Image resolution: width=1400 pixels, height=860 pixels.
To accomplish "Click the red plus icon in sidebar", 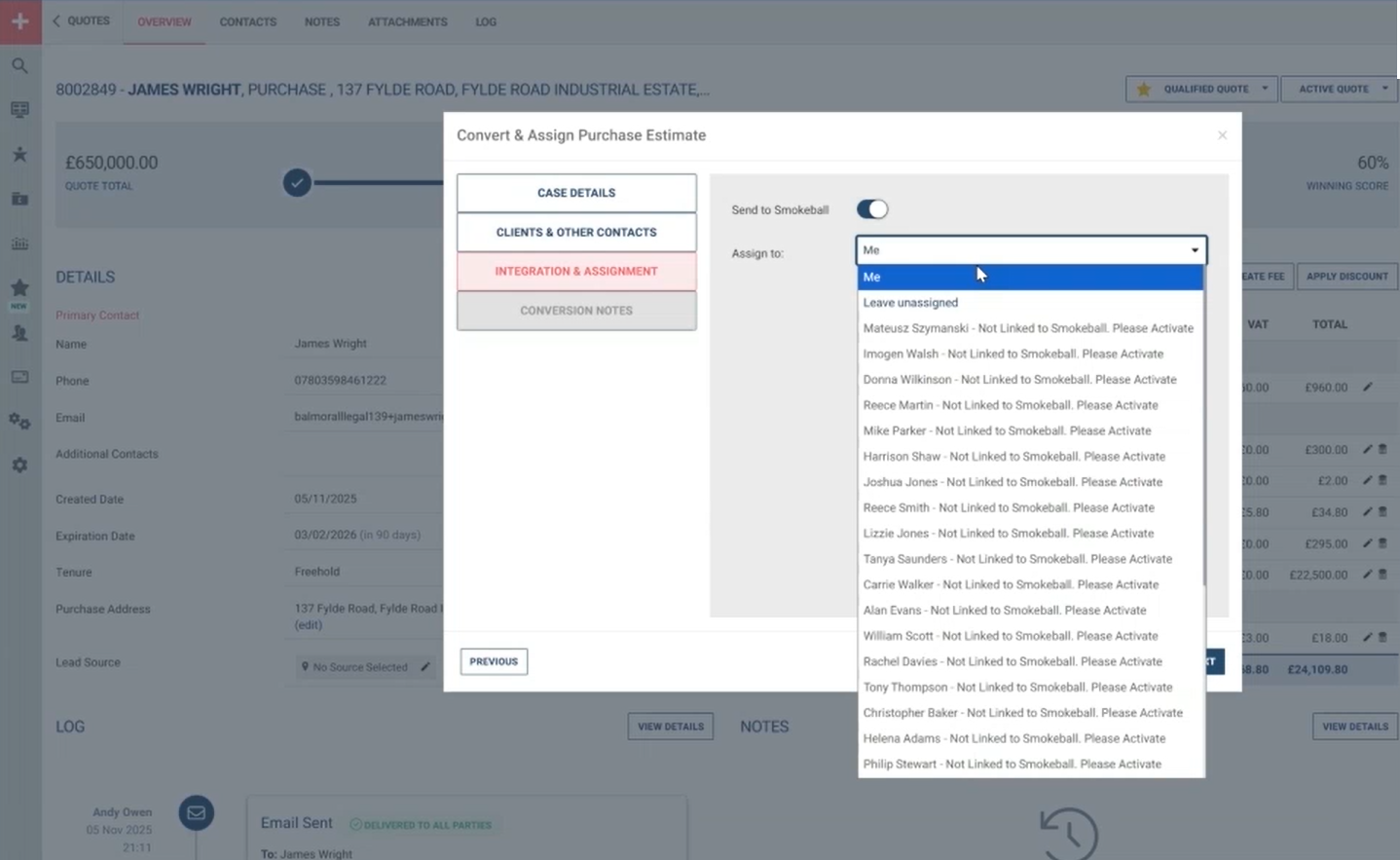I will 20,21.
